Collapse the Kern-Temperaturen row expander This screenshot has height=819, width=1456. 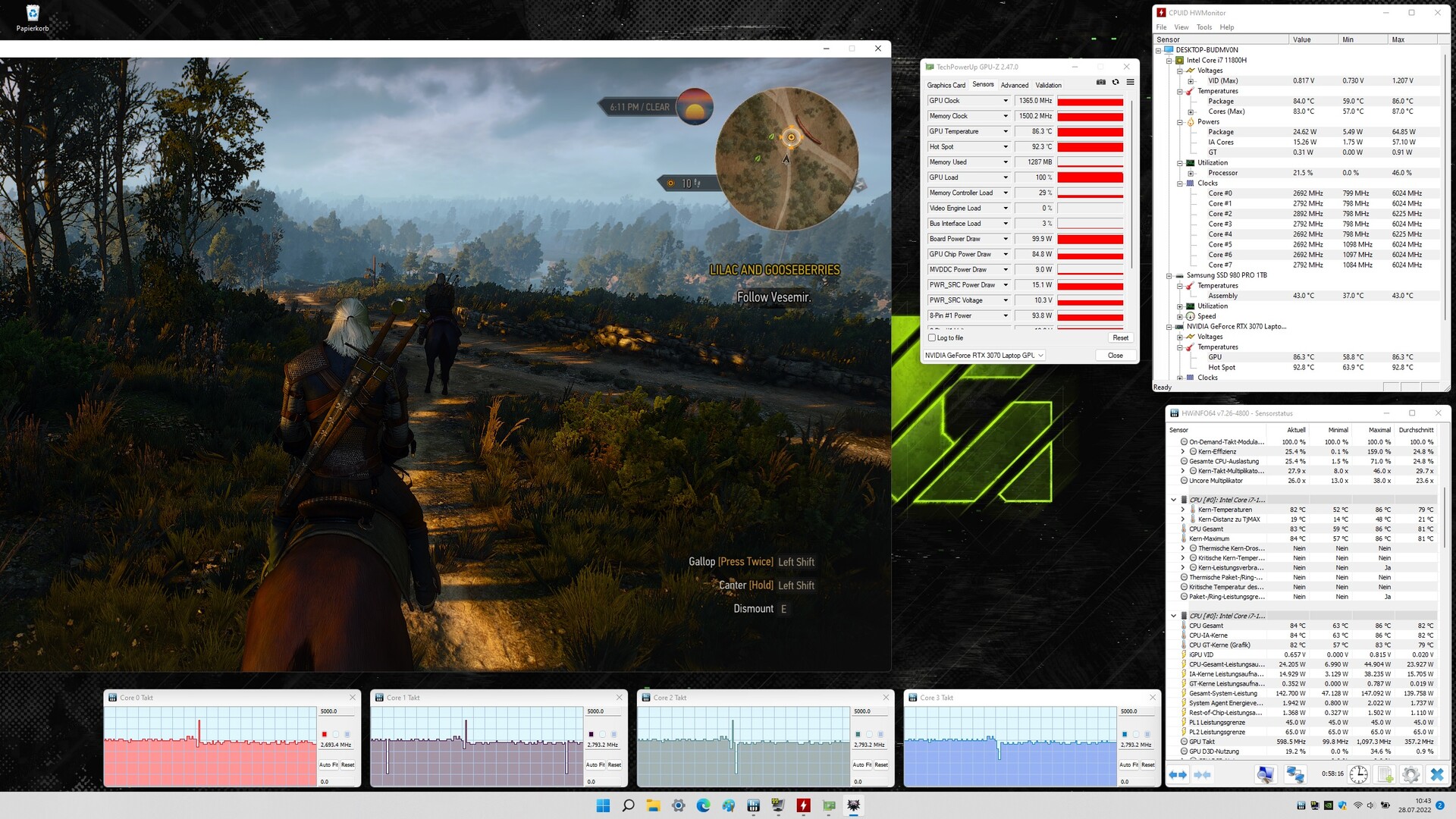click(x=1182, y=510)
